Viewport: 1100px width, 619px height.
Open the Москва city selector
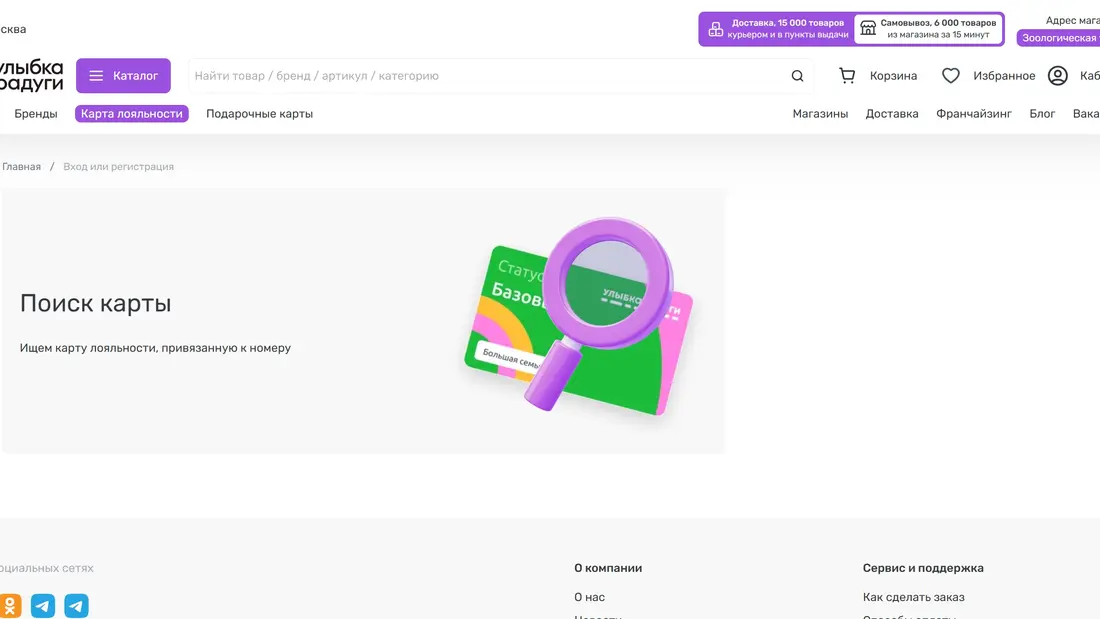click(13, 29)
